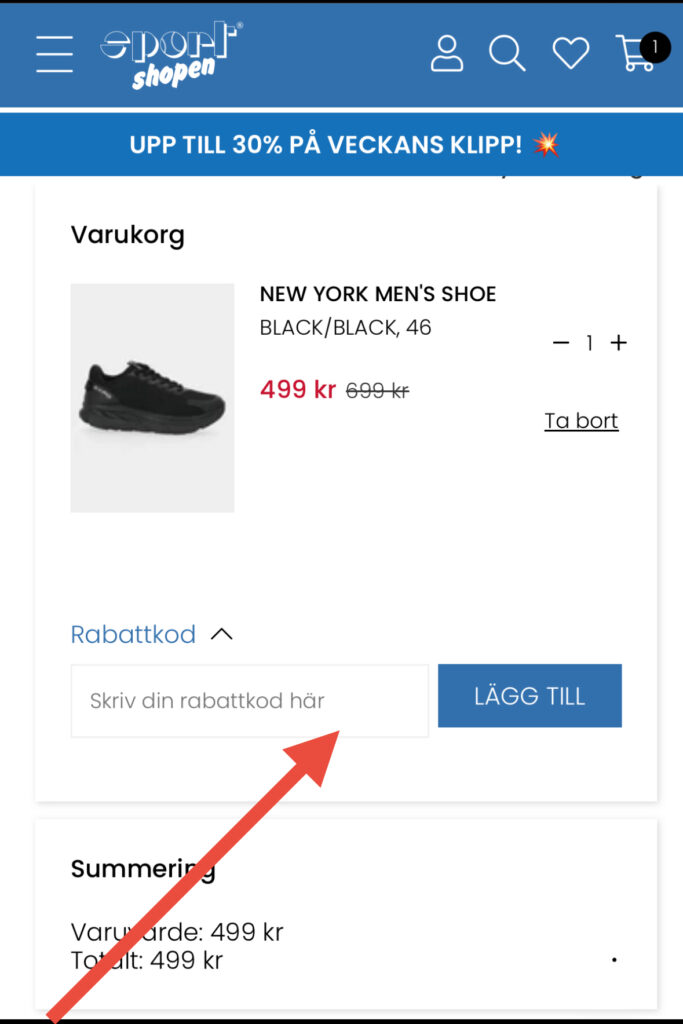
Task: Click the search magnifier icon
Action: (507, 53)
